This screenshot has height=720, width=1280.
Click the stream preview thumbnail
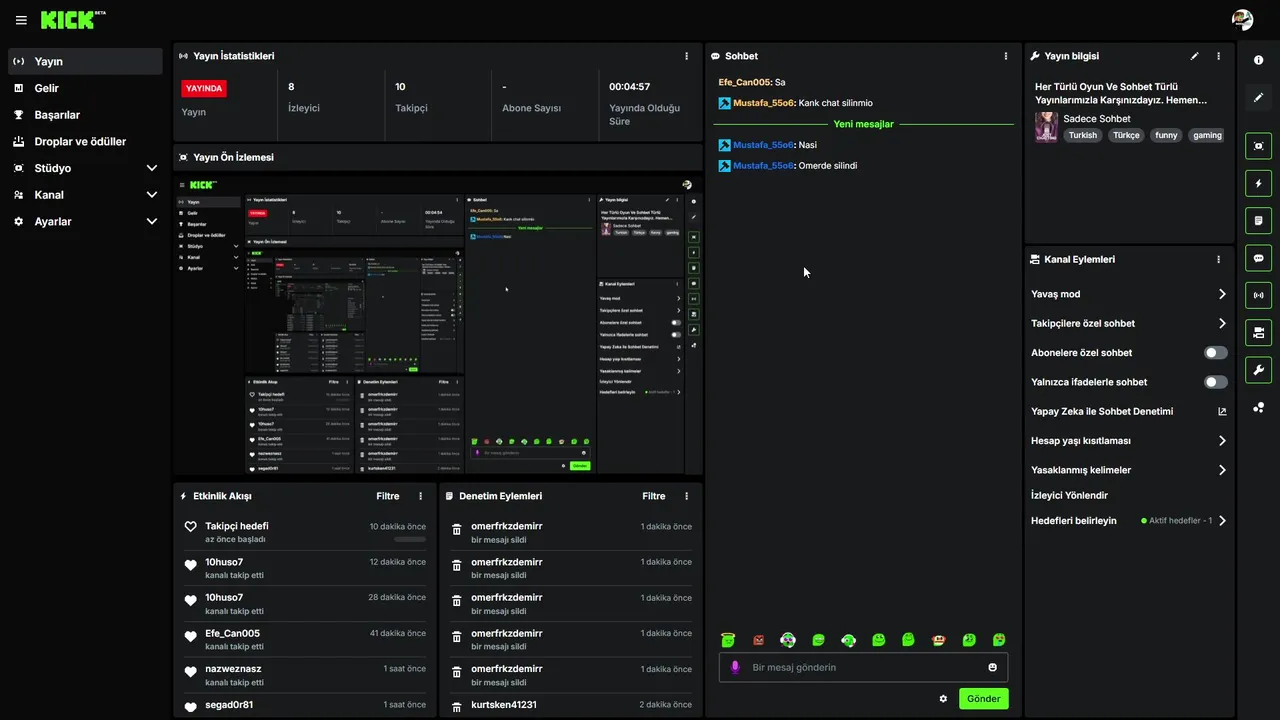[438, 324]
